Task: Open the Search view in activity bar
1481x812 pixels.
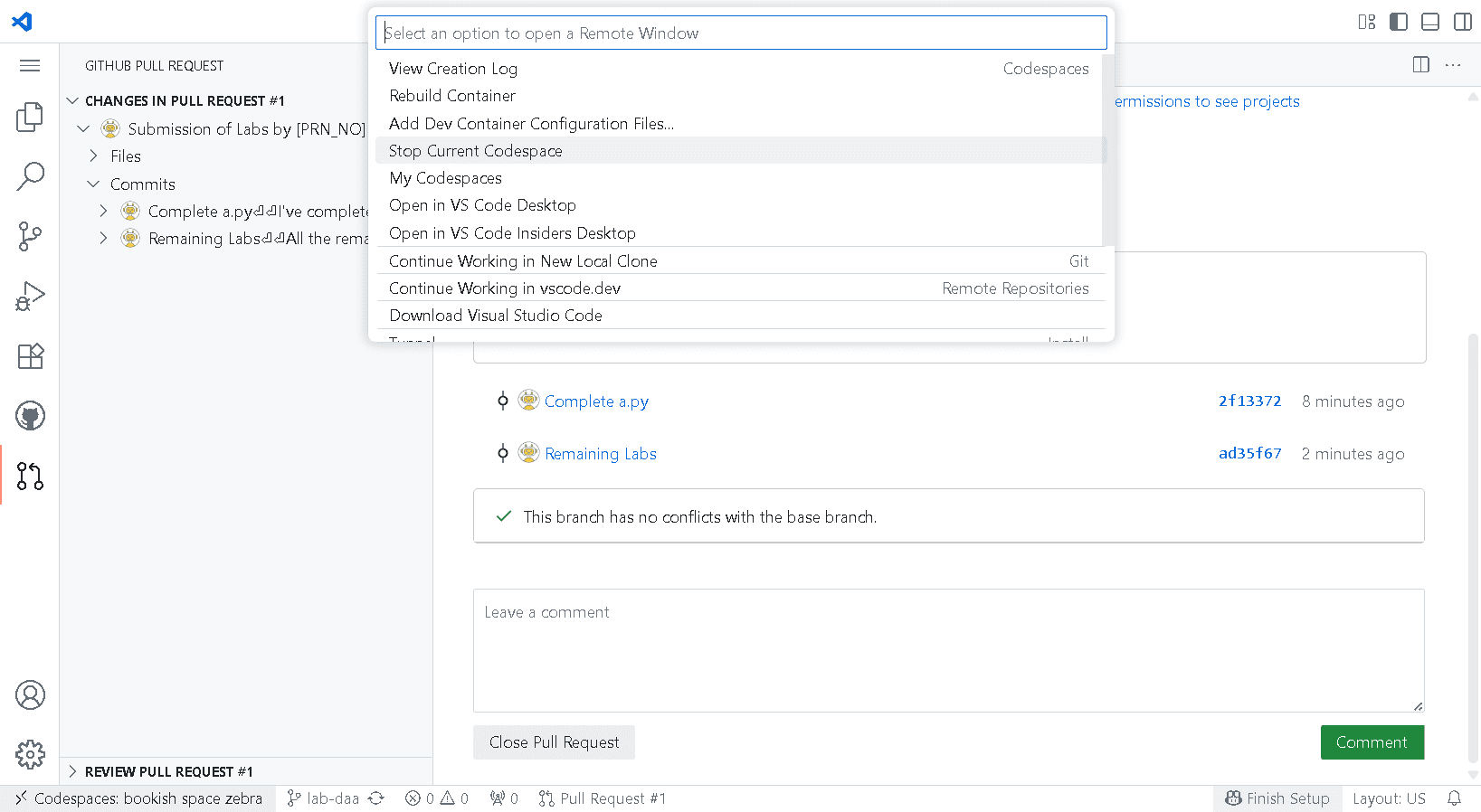Action: tap(30, 176)
